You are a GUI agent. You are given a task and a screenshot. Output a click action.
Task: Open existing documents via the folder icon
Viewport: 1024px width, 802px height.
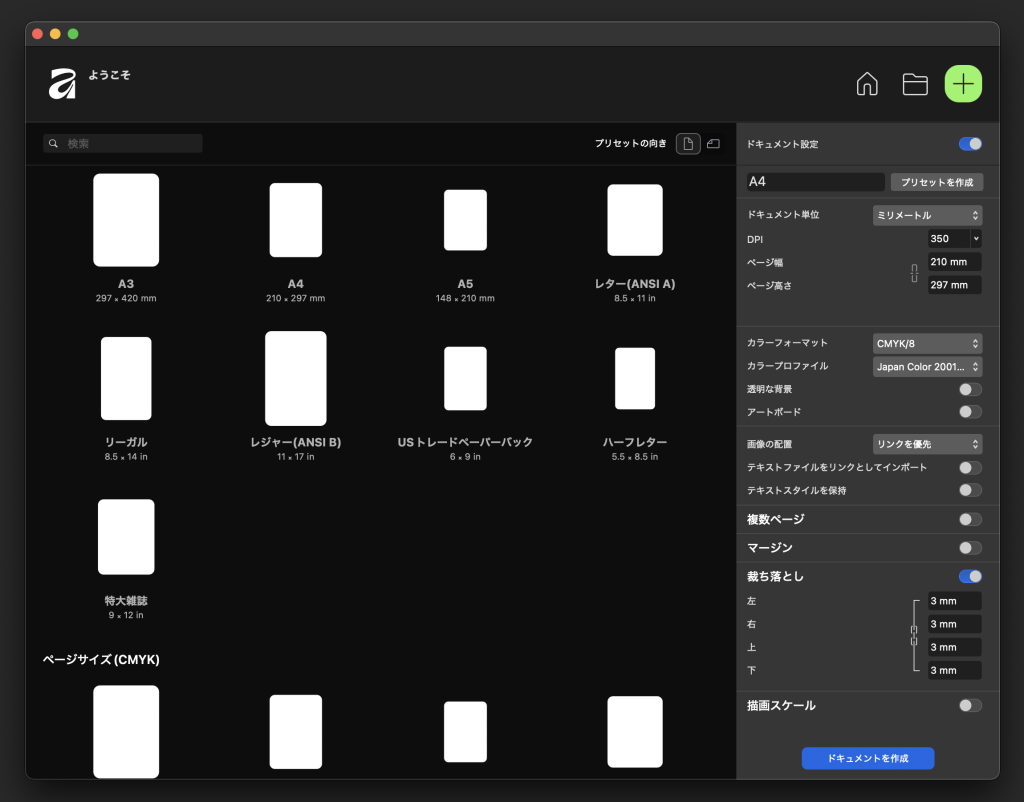click(914, 84)
